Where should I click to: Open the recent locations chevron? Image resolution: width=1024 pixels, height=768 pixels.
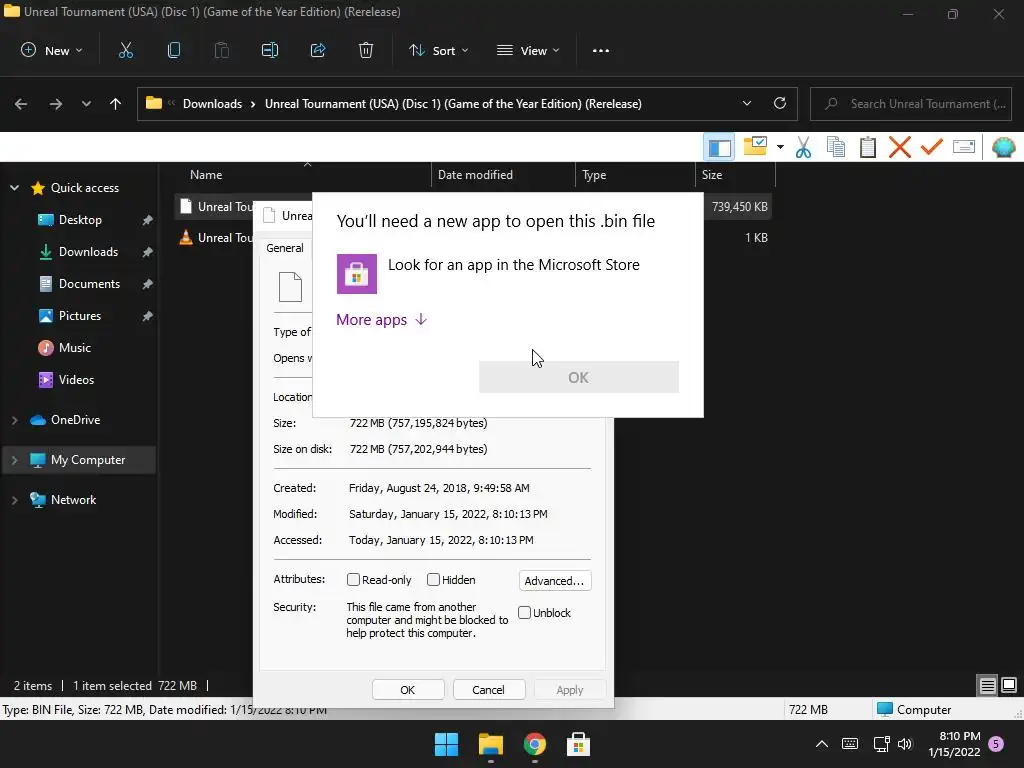tap(86, 104)
